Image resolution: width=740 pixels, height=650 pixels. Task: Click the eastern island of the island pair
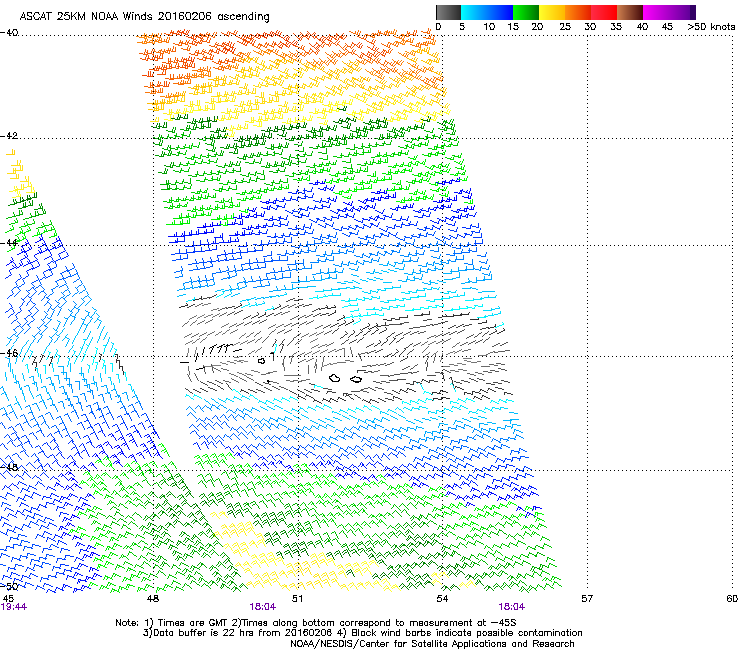click(356, 379)
